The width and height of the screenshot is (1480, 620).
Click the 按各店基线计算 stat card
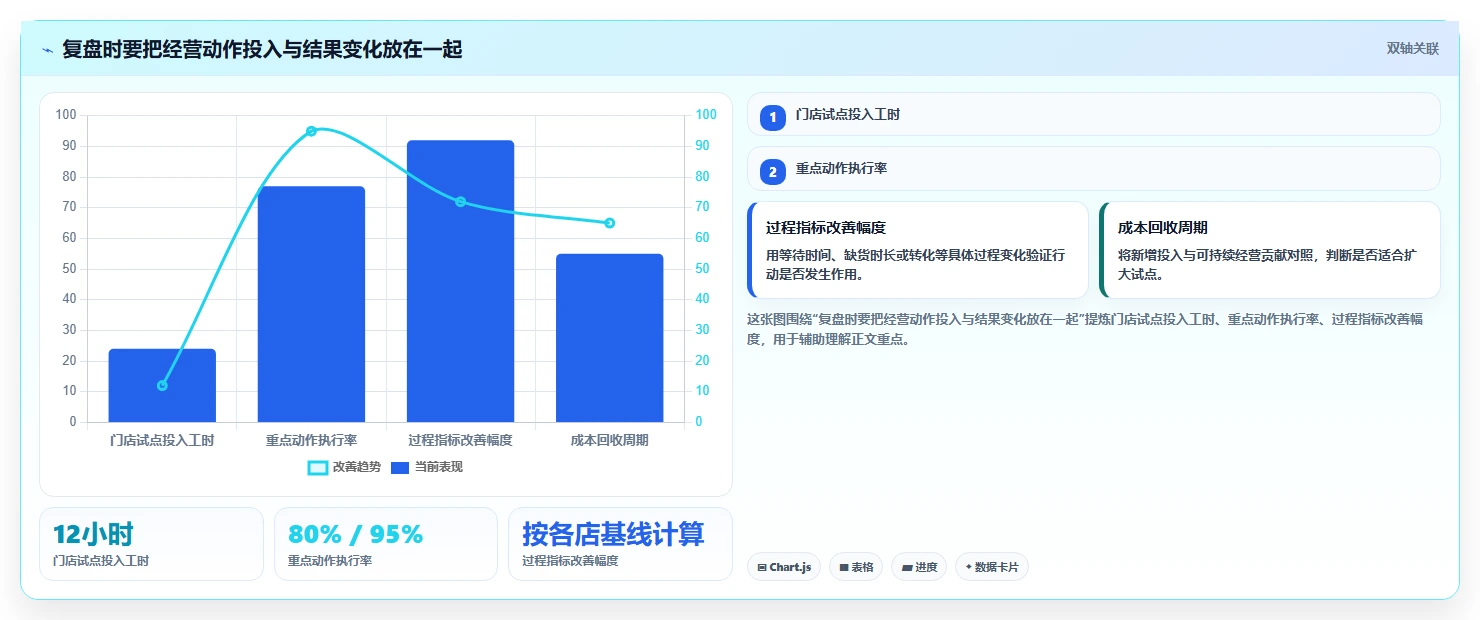pos(620,544)
